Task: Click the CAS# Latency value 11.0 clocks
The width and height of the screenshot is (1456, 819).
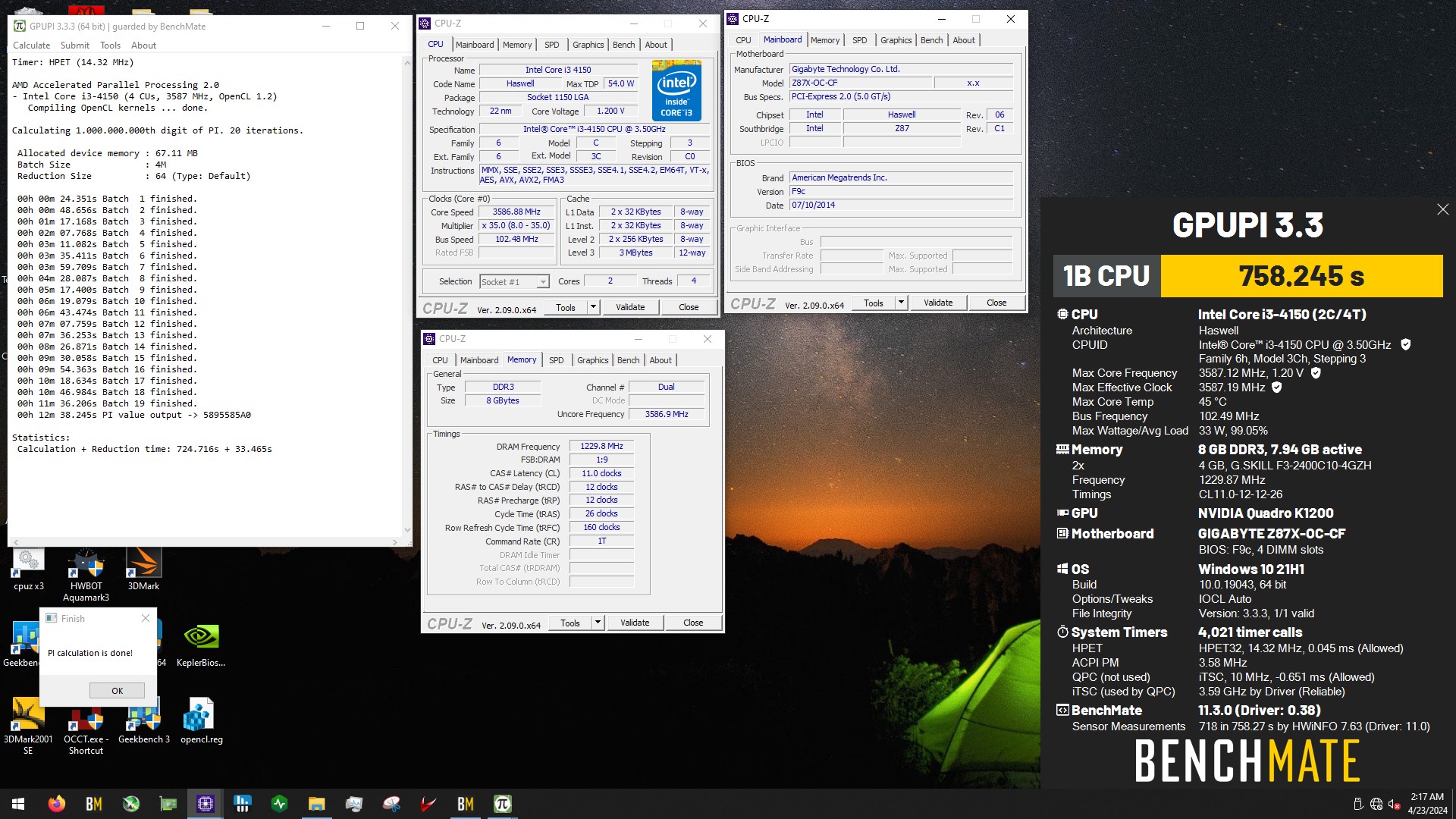Action: 601,473
